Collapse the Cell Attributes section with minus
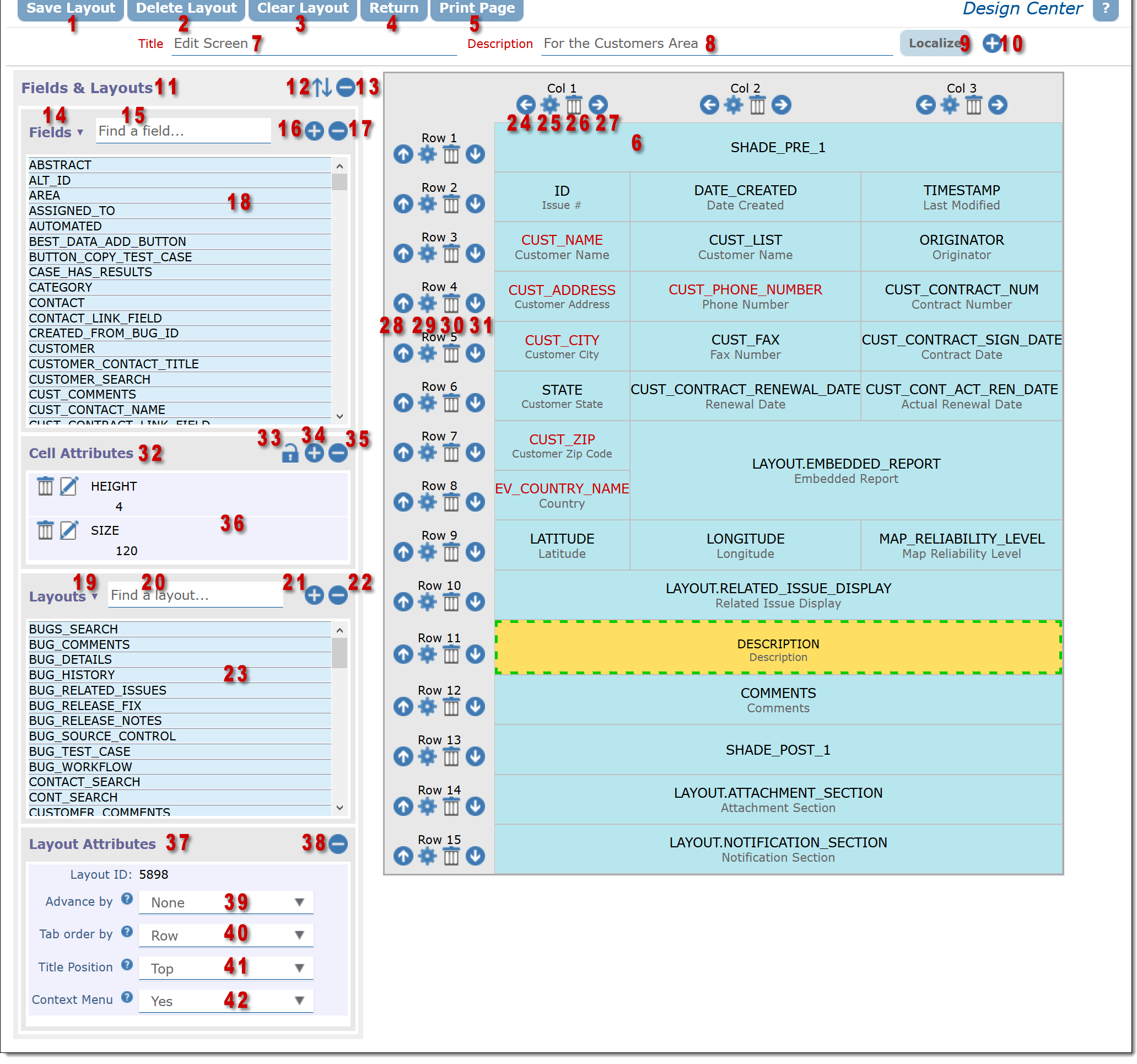 click(x=338, y=454)
